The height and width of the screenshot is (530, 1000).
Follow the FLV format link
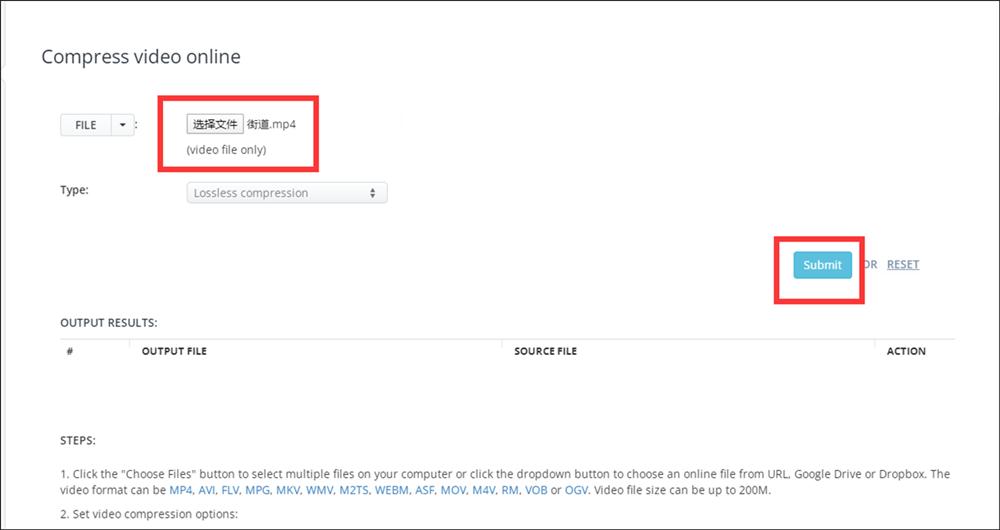point(232,490)
